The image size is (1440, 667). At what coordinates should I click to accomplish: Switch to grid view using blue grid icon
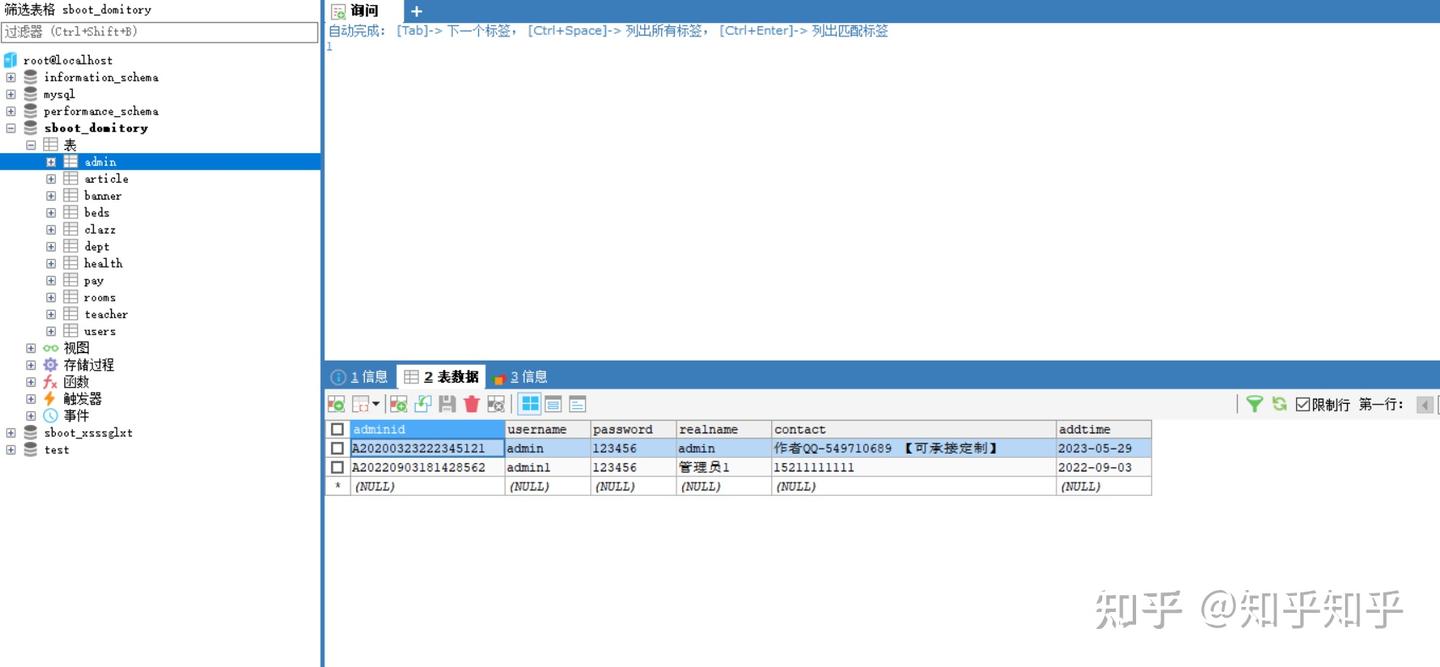[529, 404]
